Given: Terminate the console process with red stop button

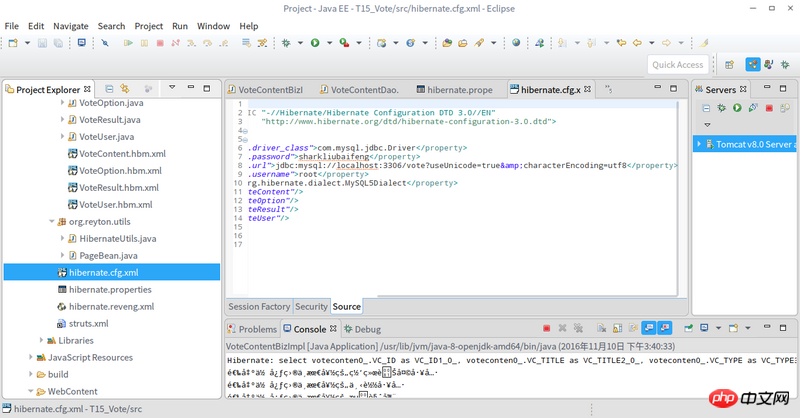Looking at the screenshot, I should pos(546,328).
